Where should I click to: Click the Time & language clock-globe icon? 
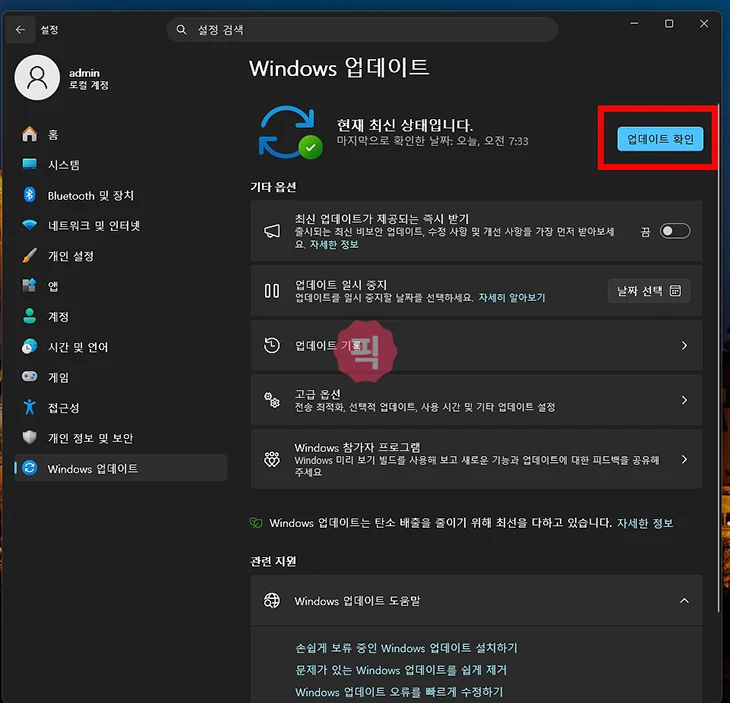click(x=29, y=346)
